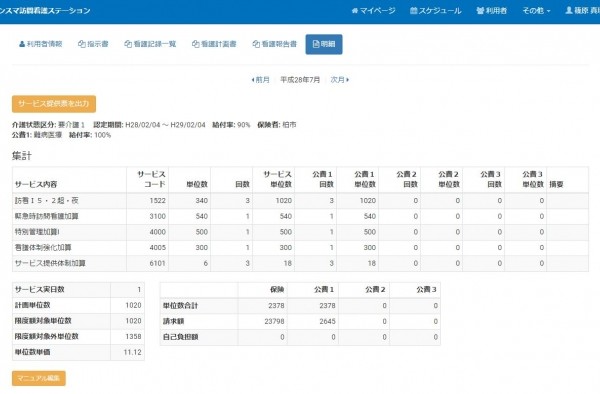The width and height of the screenshot is (600, 394).
Task: Click service code 1522 cell
Action: pos(148,201)
